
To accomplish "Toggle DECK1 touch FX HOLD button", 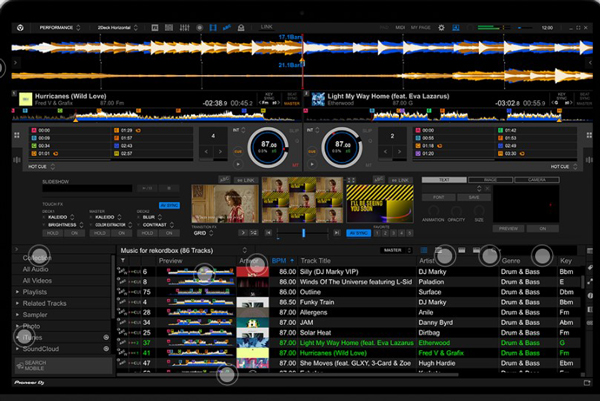I will point(52,233).
